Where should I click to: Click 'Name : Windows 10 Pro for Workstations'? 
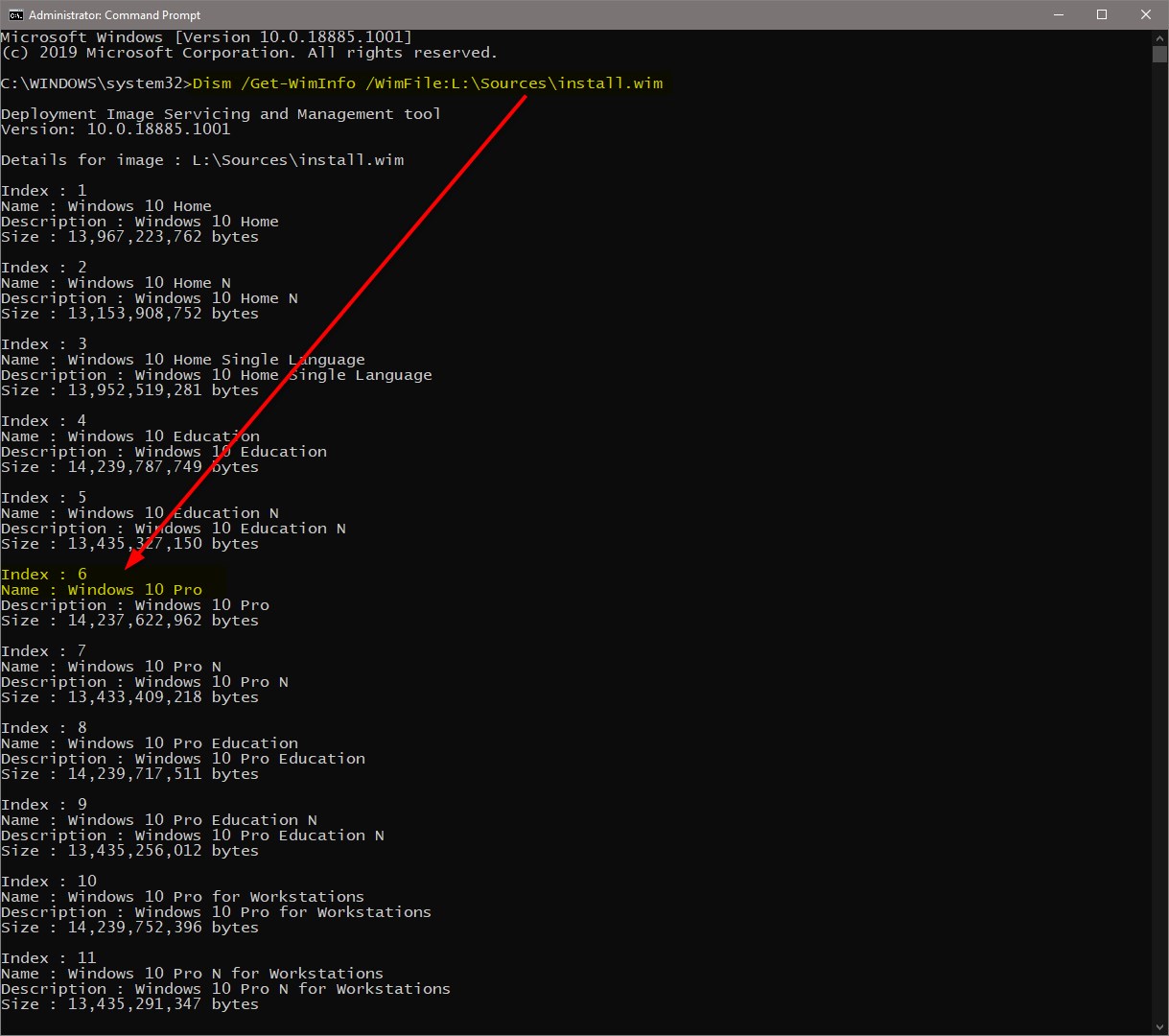pyautogui.click(x=182, y=897)
